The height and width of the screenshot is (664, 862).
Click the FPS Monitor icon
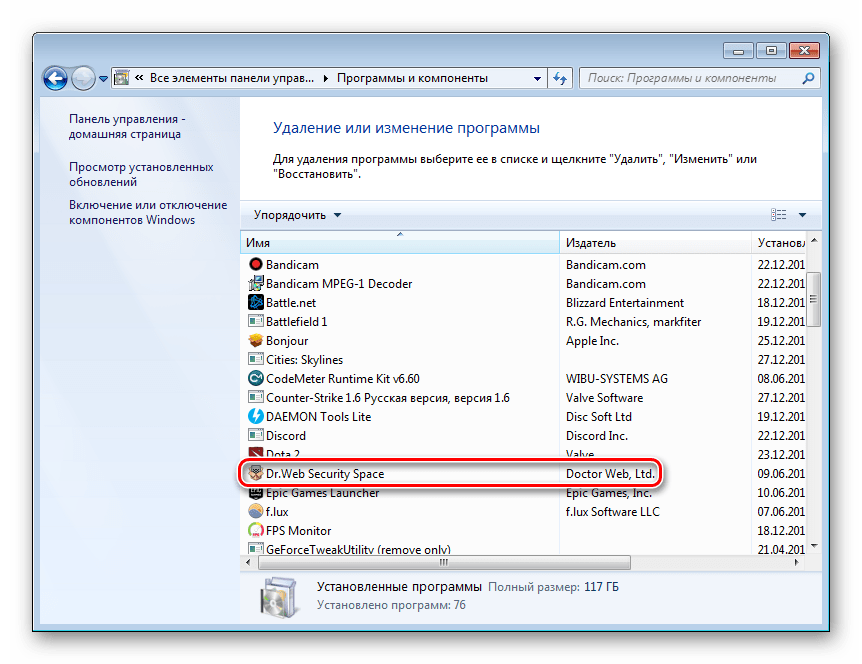tap(256, 530)
